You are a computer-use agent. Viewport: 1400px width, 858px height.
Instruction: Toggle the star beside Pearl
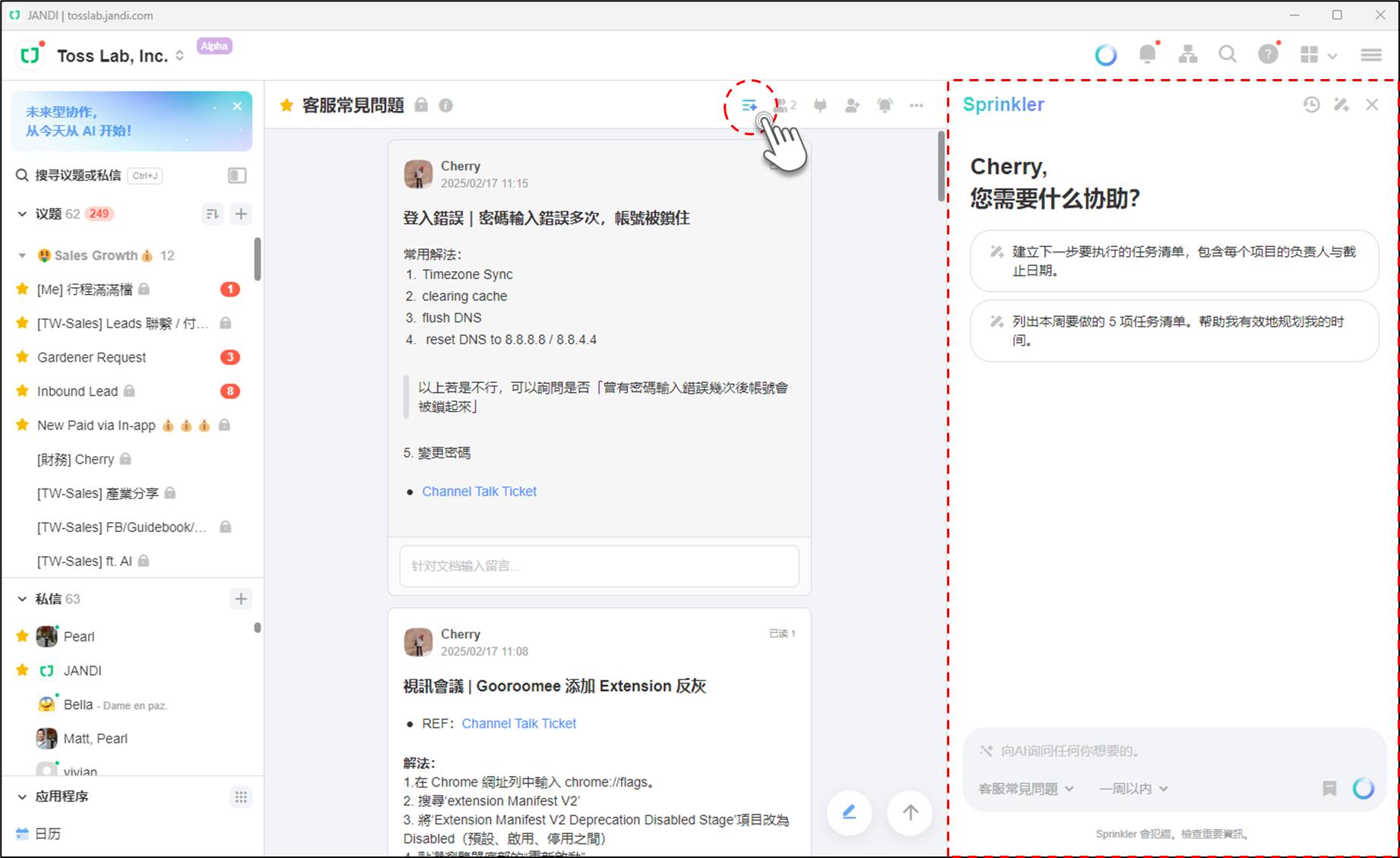point(22,636)
